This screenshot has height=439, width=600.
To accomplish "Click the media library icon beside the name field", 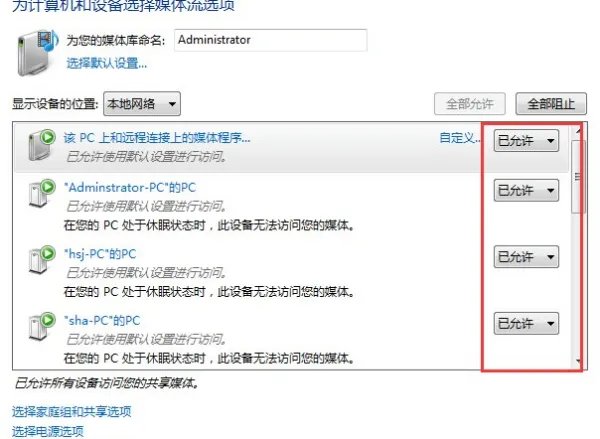I will (x=37, y=53).
